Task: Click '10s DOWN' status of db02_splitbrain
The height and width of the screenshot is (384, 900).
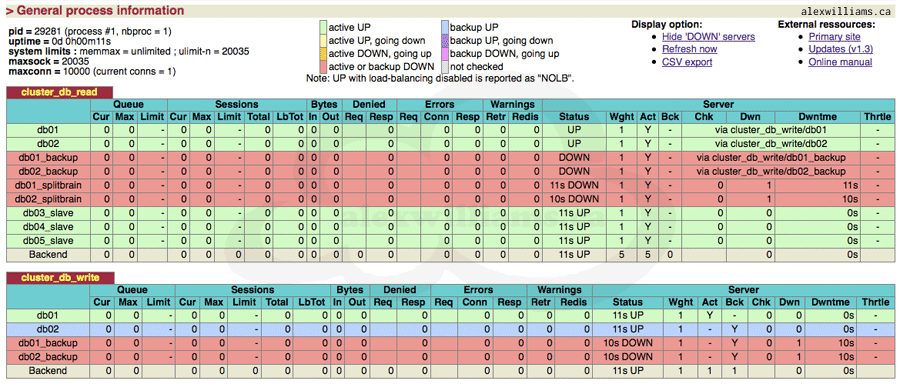Action: [x=574, y=199]
